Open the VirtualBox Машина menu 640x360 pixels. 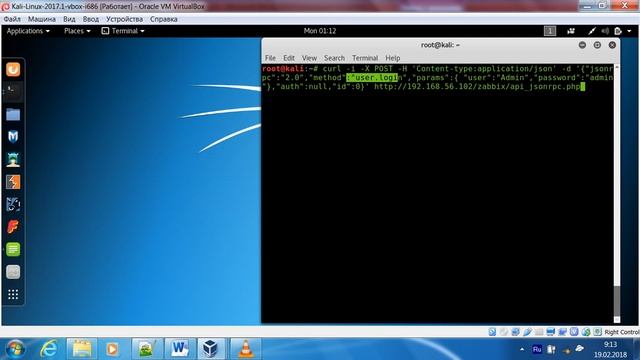pos(42,19)
